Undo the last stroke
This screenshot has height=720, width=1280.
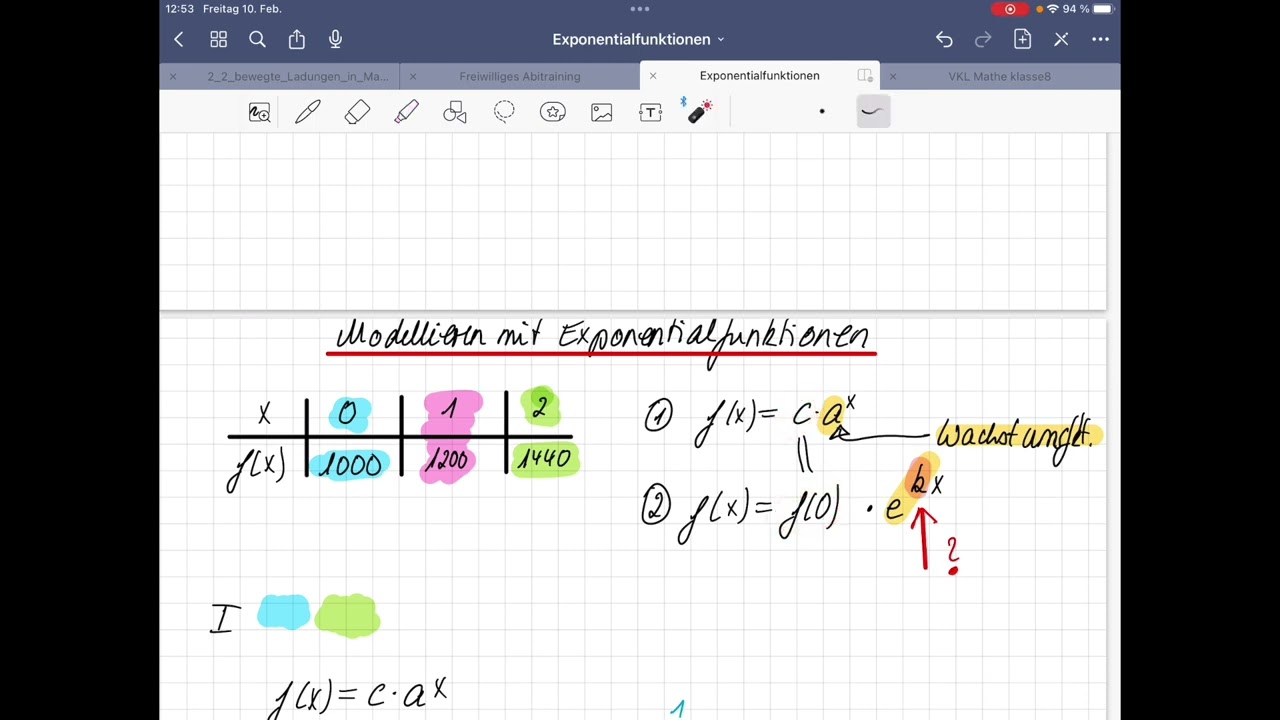[x=944, y=39]
